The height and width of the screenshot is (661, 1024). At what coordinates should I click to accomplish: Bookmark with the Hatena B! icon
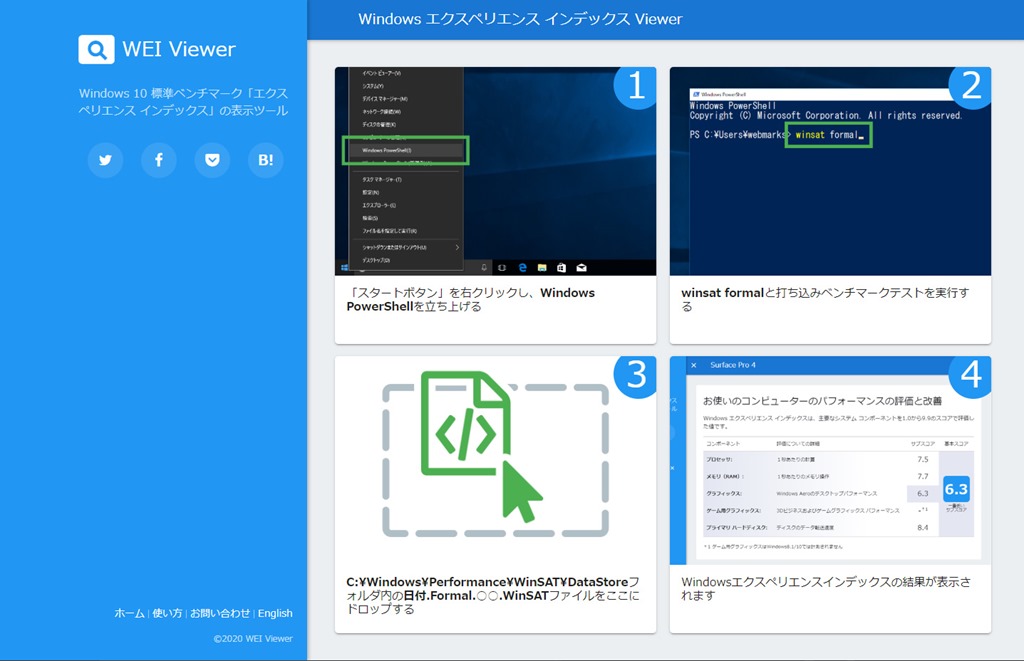click(x=266, y=160)
